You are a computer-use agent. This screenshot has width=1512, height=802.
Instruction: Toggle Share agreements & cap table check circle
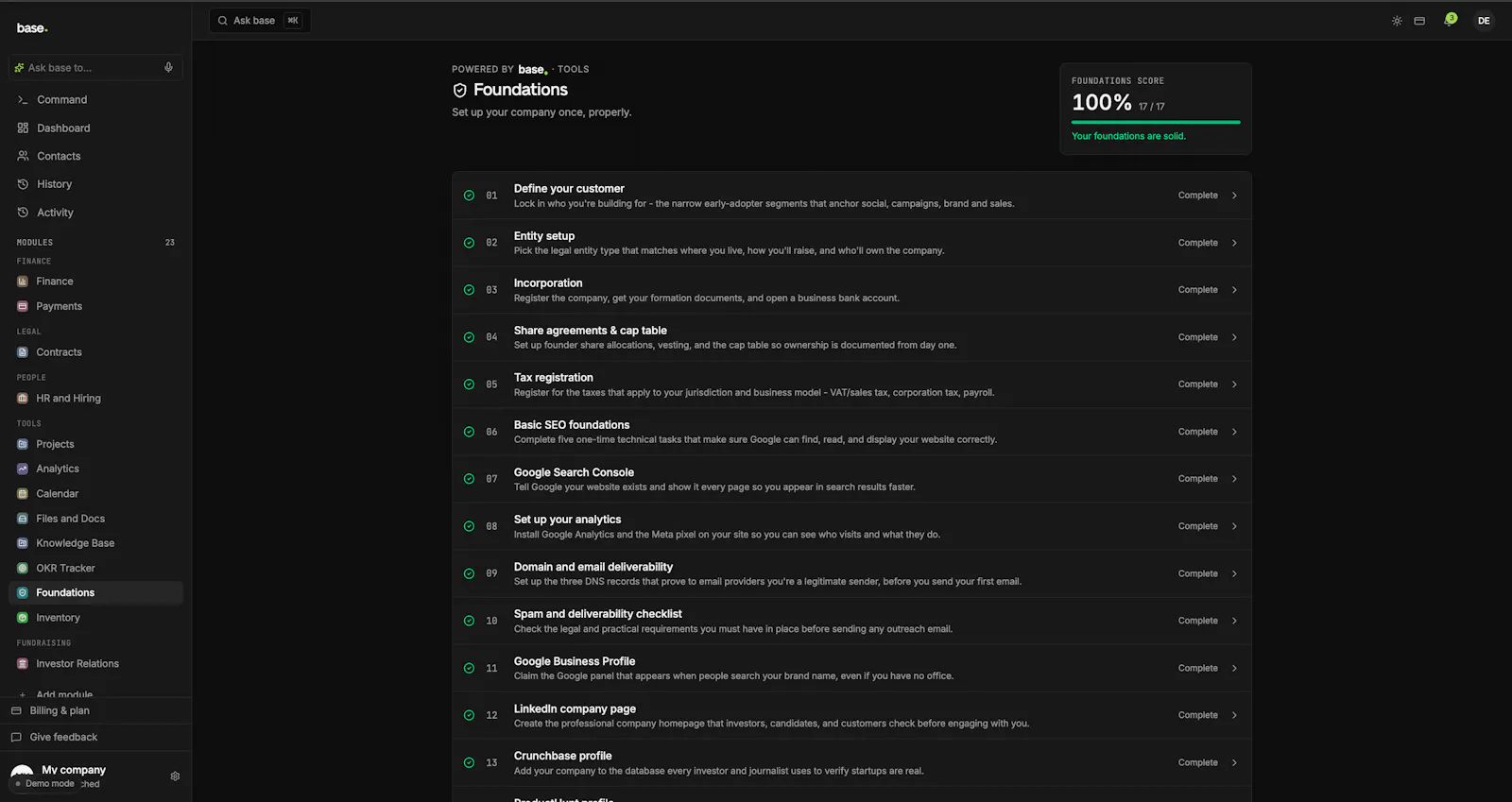pos(469,337)
